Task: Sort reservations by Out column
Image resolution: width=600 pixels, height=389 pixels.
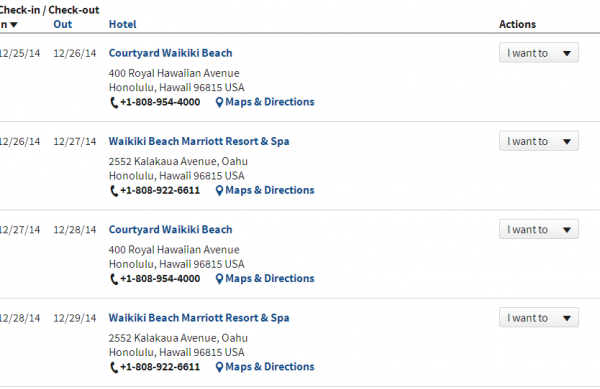Action: 63,24
